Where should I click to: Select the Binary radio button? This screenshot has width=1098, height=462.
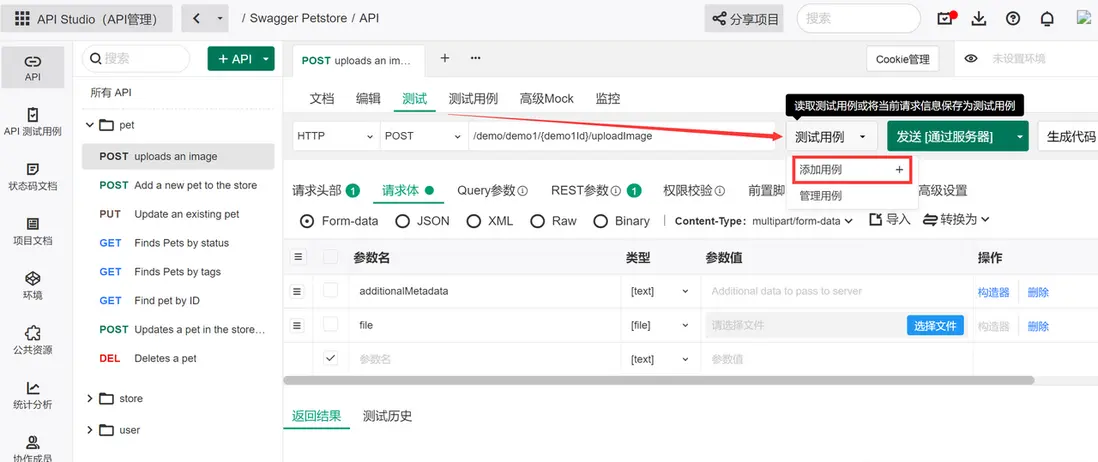pyautogui.click(x=601, y=221)
